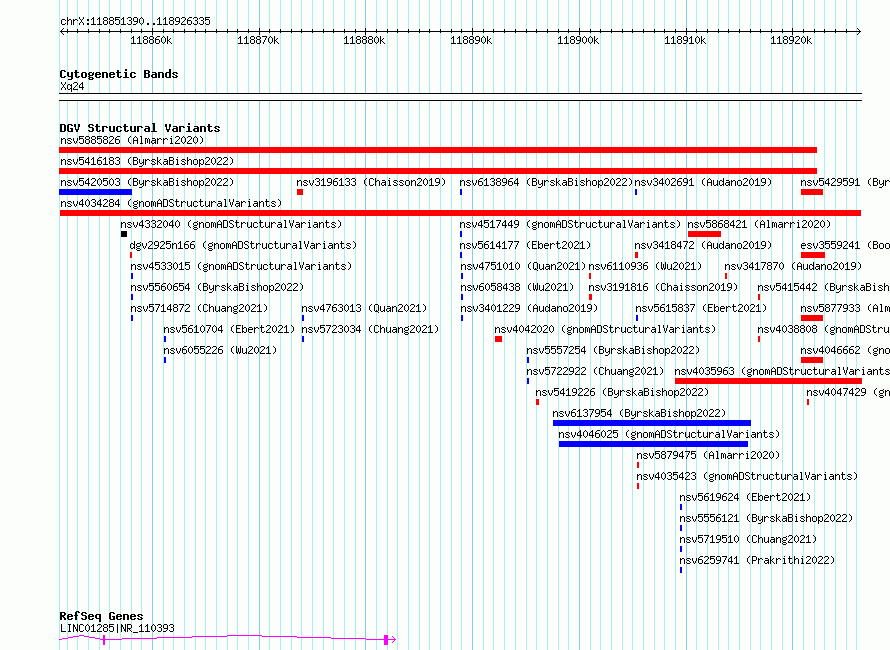Click nsv3417870 (Audano2019) label
Screen dimensions: 890x650
793,266
